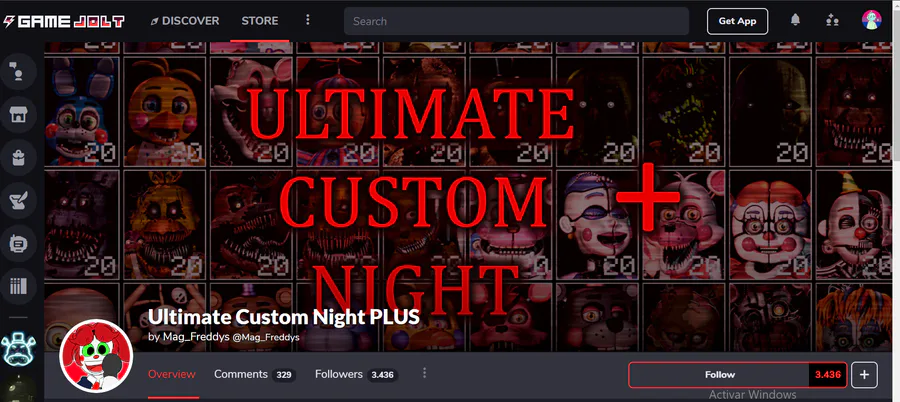The width and height of the screenshot is (900, 402).
Task: Open the notifications bell
Action: click(x=795, y=20)
